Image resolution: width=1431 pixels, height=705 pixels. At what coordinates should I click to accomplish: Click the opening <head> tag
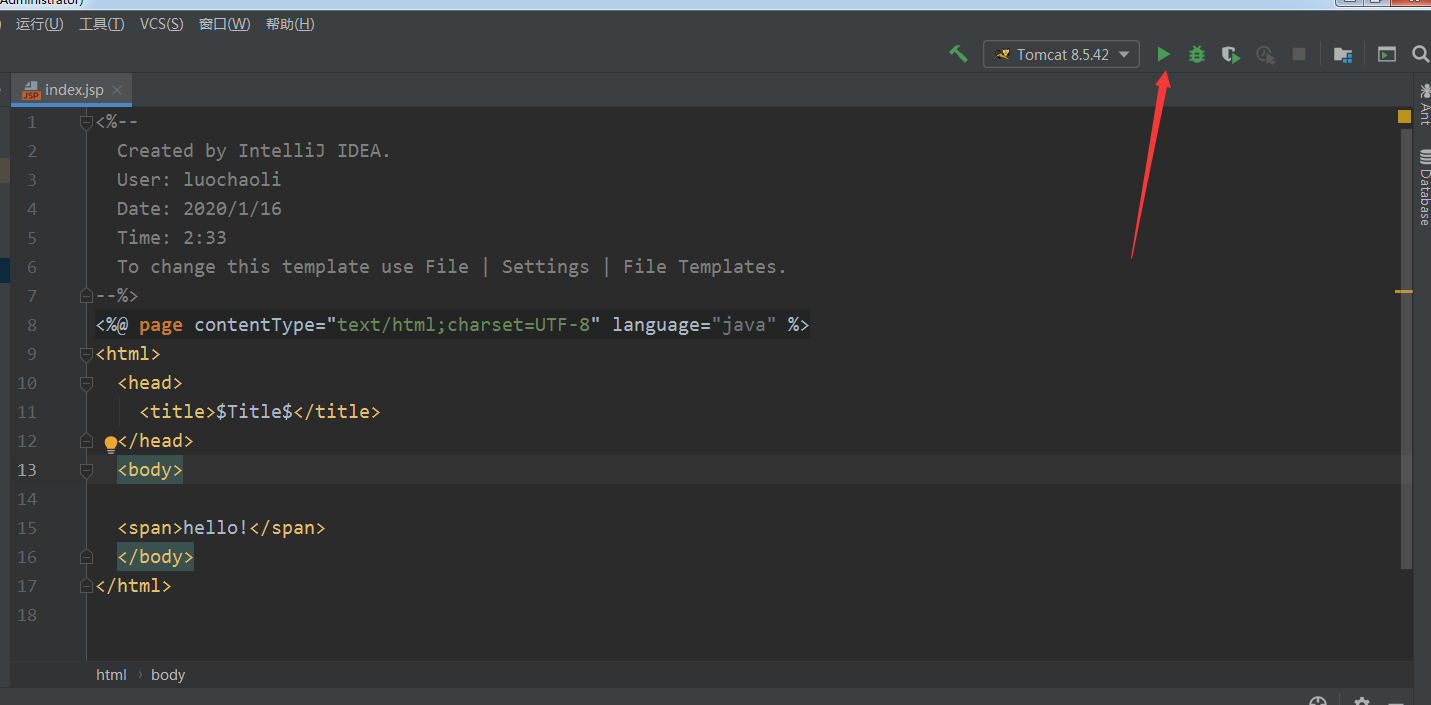(x=150, y=383)
